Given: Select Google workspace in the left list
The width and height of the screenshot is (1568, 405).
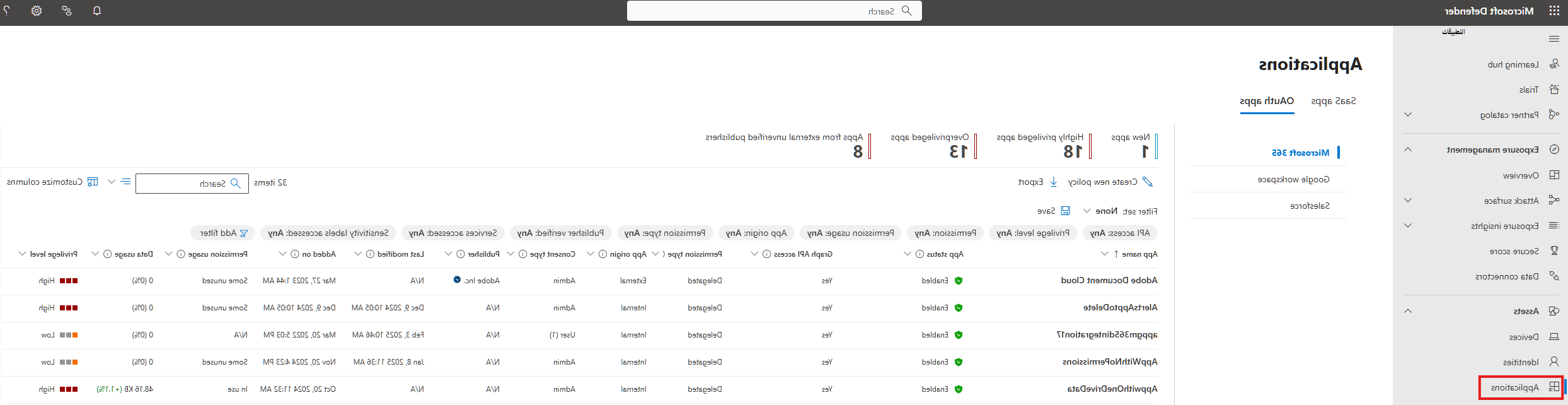Looking at the screenshot, I should tap(1293, 180).
